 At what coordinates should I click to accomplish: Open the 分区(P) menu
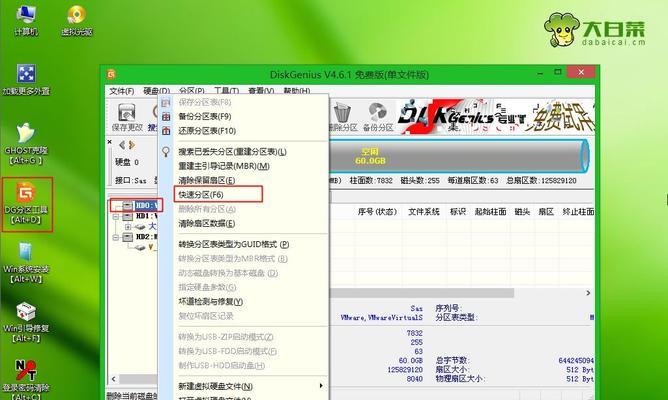pos(192,91)
